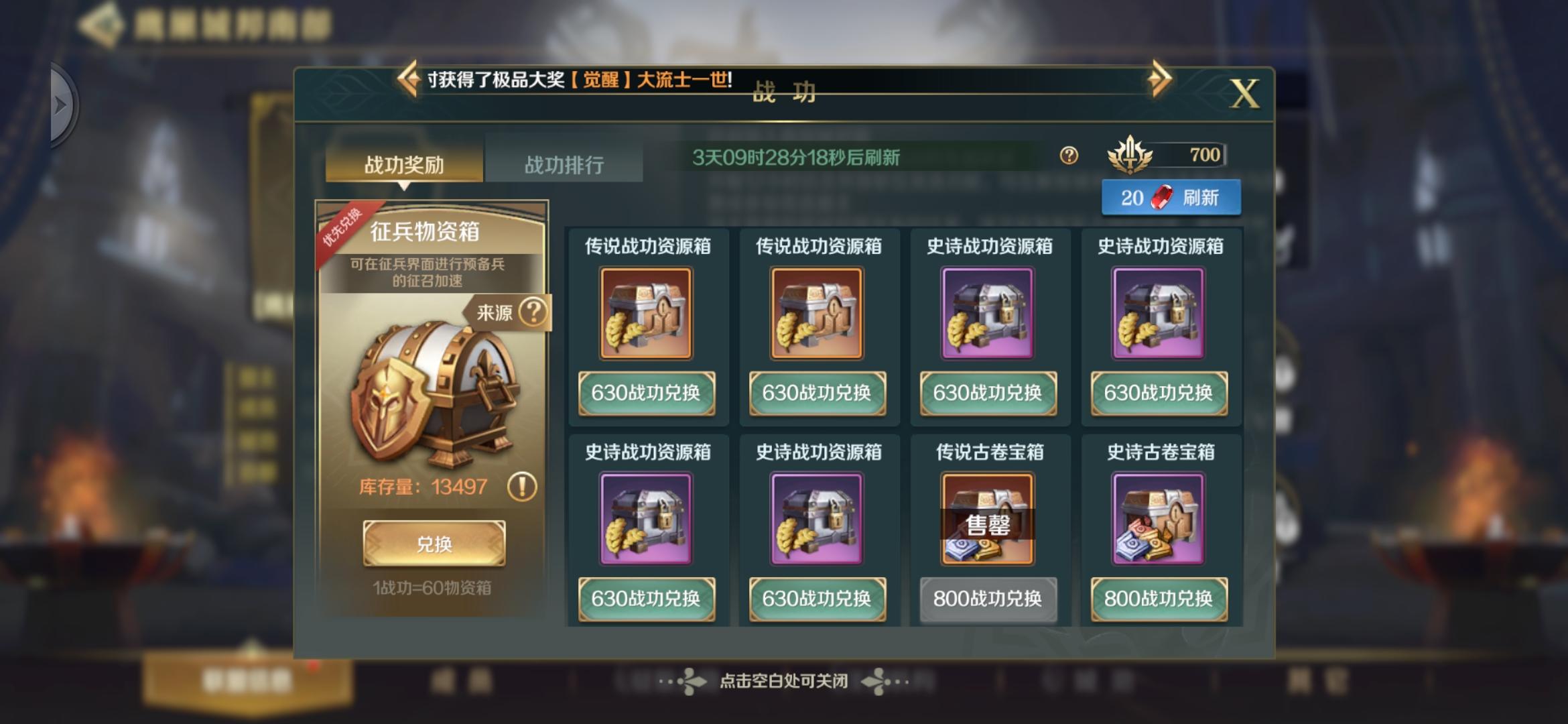Viewport: 1568px width, 724px height.
Task: Expand the side panel arrow on left edge
Action: click(x=62, y=105)
